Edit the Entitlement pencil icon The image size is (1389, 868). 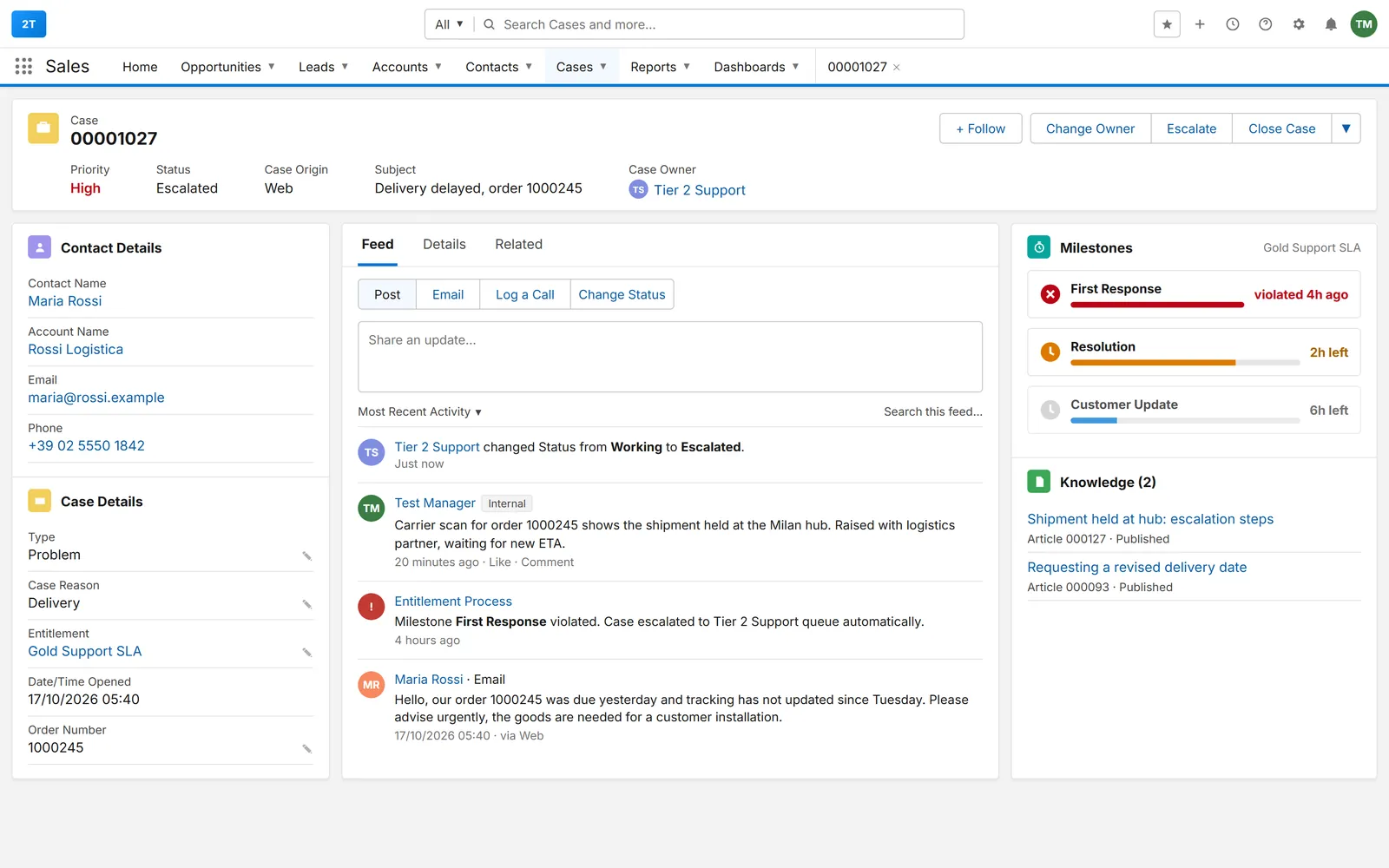click(306, 652)
